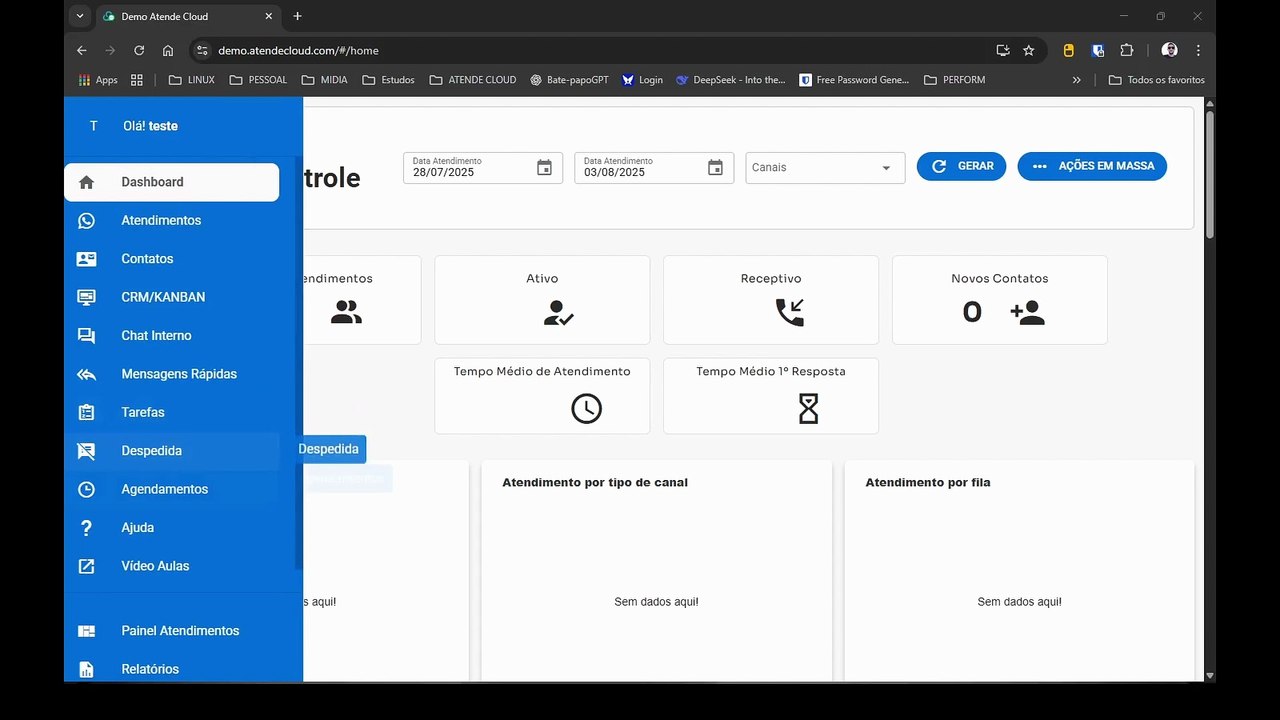1280x720 pixels.
Task: Click the Agendamentos clock icon
Action: point(87,489)
